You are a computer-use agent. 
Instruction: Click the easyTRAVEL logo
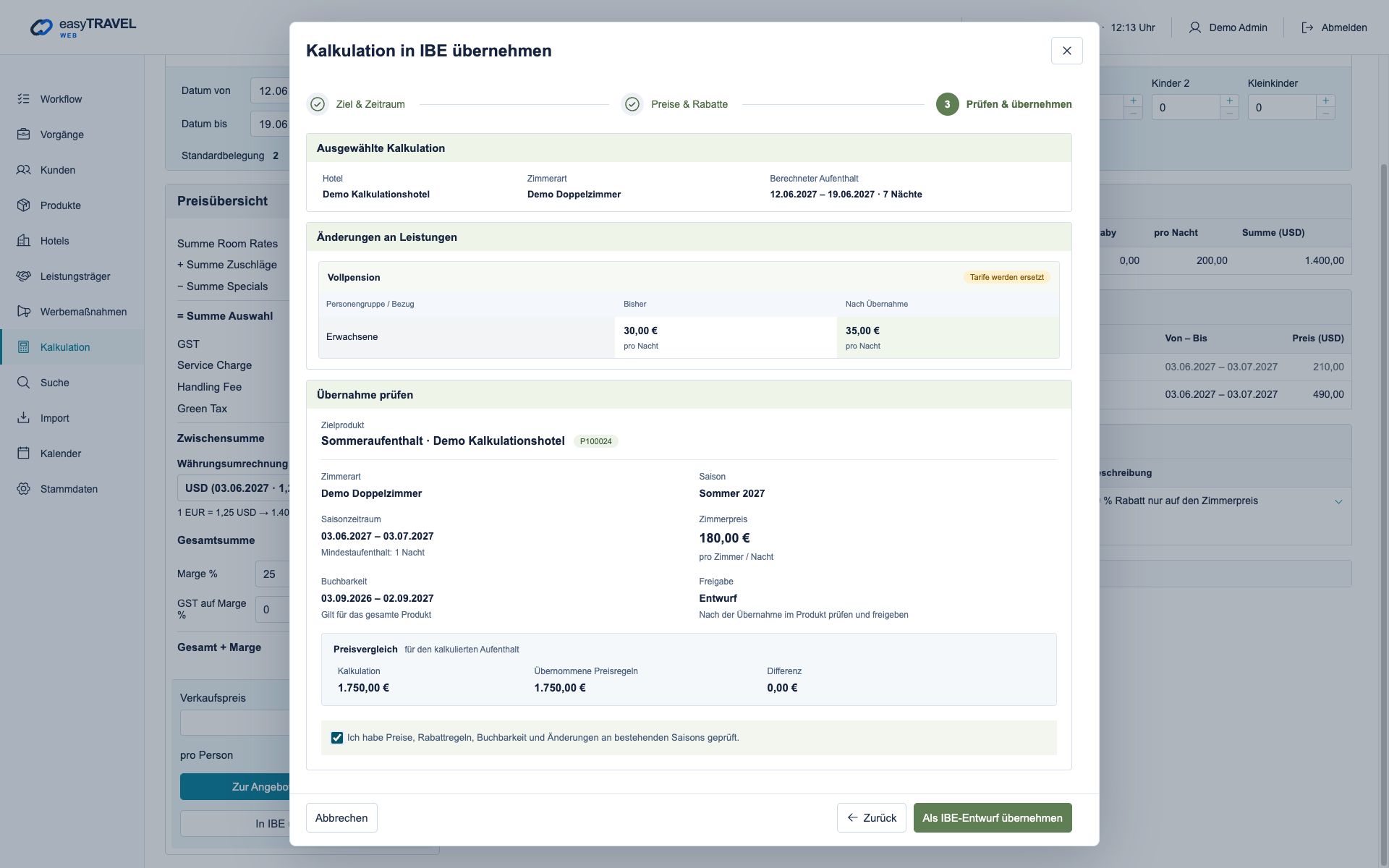83,27
